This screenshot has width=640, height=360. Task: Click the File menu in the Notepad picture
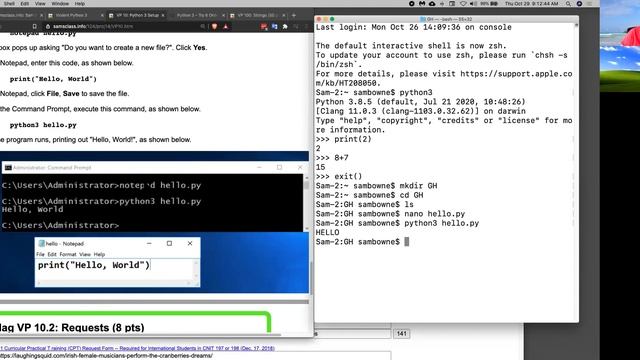tap(40, 254)
